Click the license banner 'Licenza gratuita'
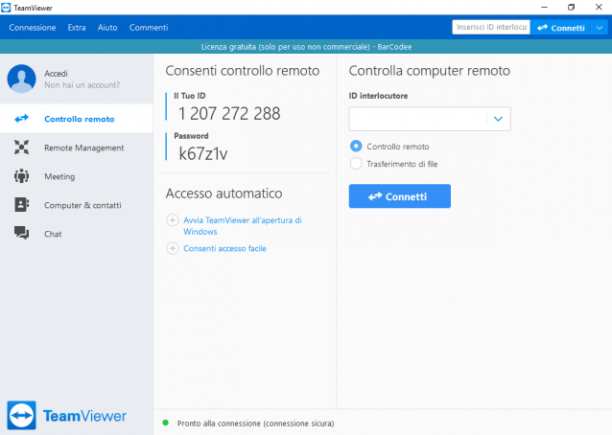This screenshot has width=612, height=435. point(306,47)
